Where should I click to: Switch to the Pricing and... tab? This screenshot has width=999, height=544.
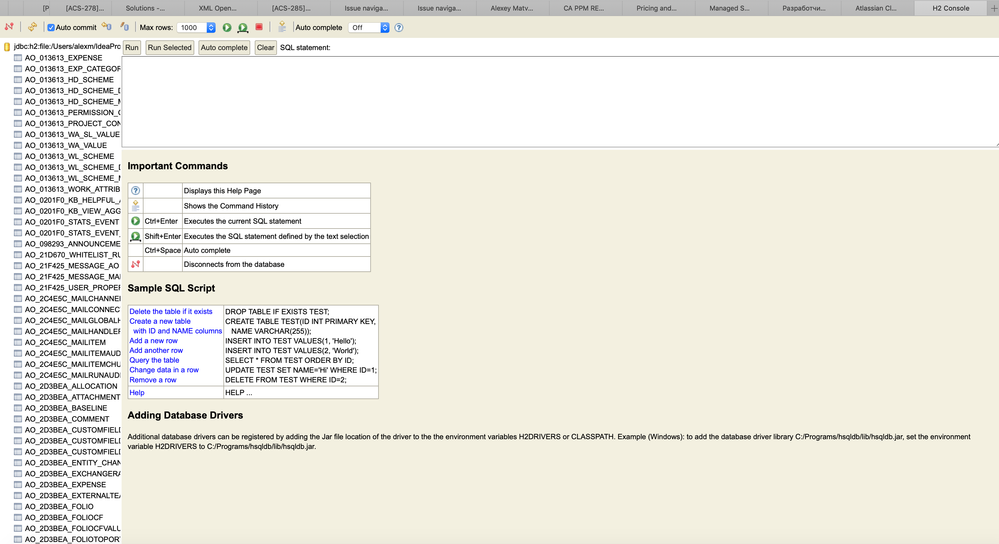pos(656,8)
